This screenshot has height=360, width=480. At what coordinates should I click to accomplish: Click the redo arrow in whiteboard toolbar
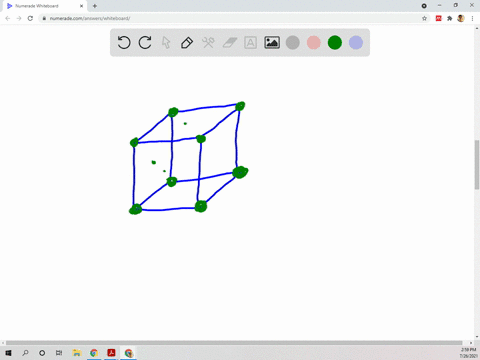[145, 43]
